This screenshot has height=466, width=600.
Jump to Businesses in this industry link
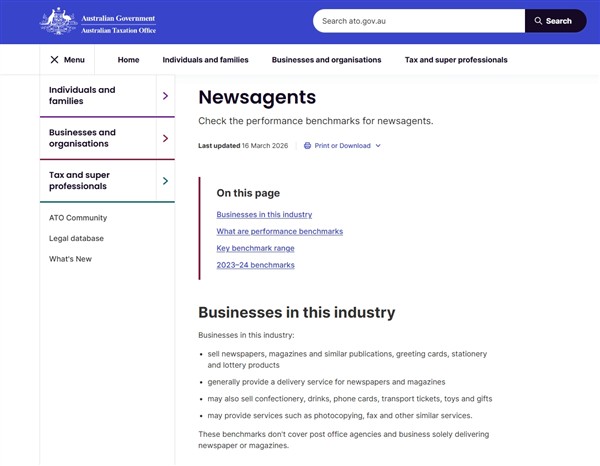[x=264, y=214]
